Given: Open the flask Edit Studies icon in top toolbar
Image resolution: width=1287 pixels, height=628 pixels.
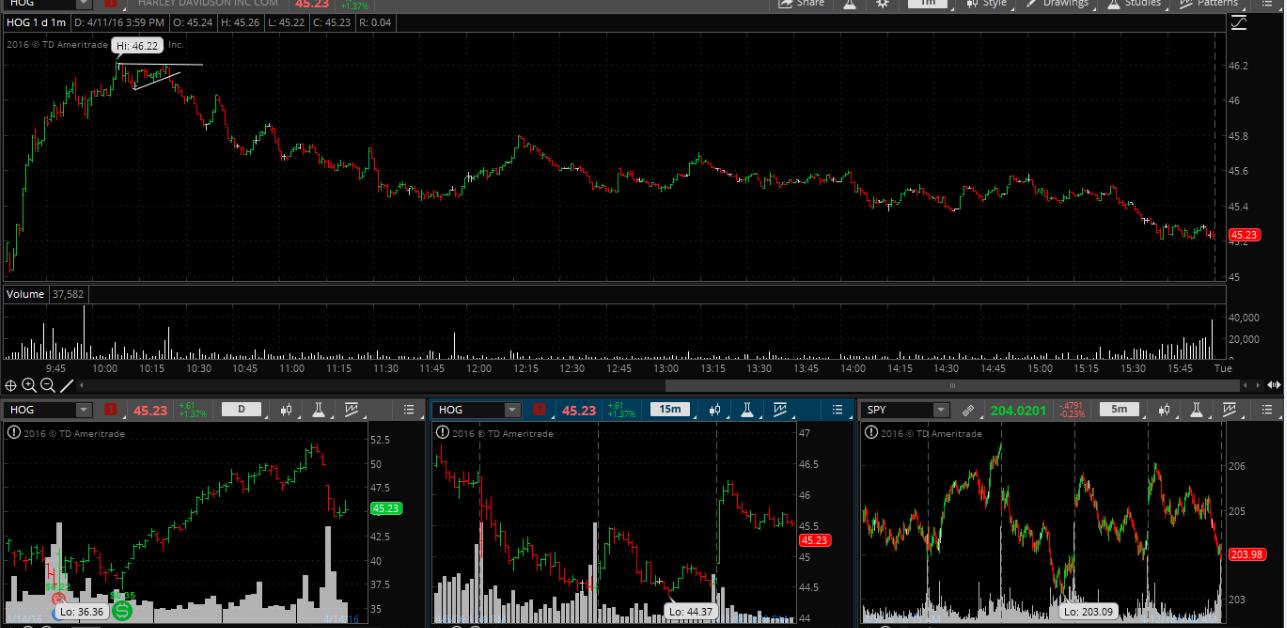Looking at the screenshot, I should point(849,3).
